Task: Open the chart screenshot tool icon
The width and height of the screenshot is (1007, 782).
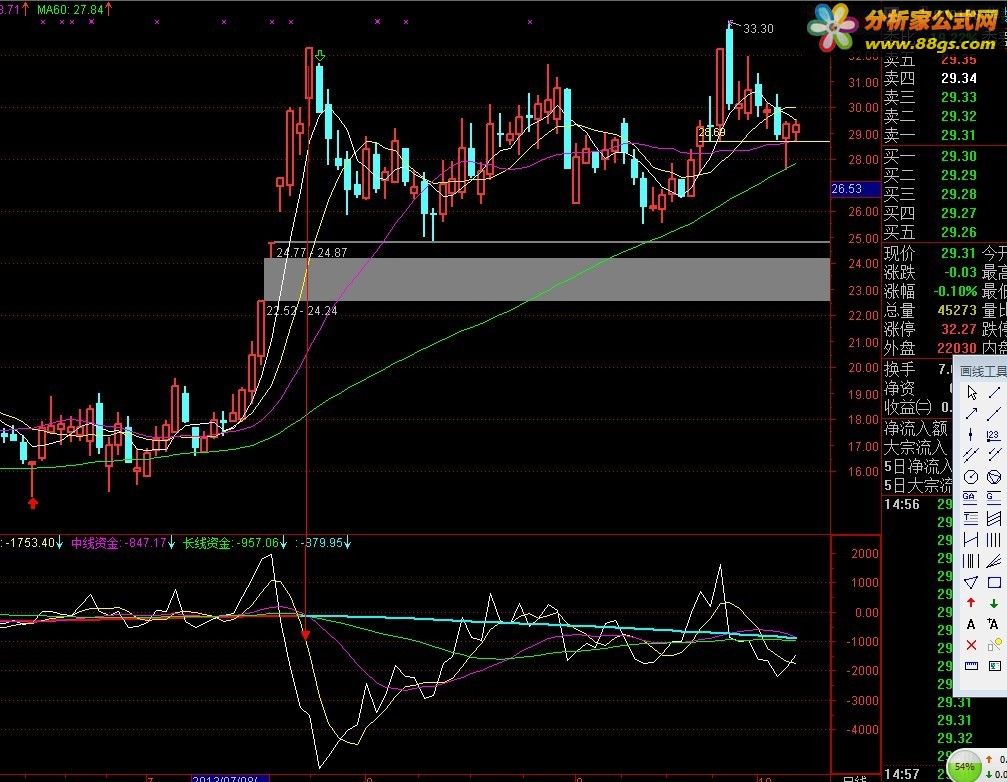Action: pyautogui.click(x=994, y=666)
